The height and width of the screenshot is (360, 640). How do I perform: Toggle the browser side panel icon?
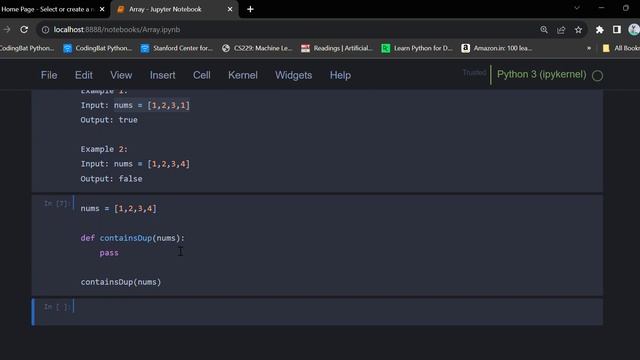(617, 30)
